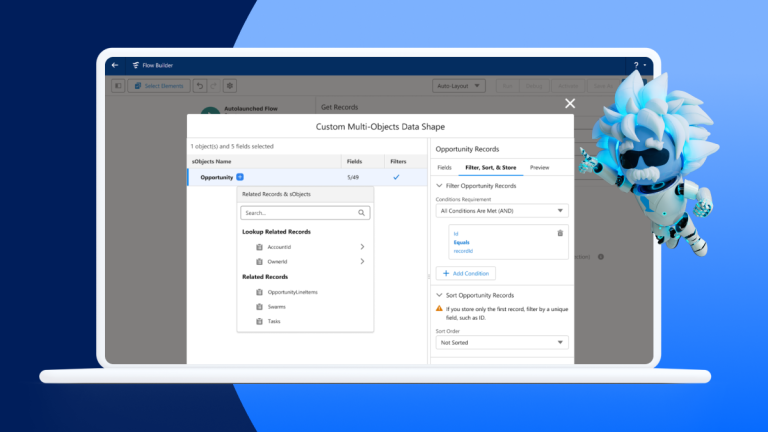The width and height of the screenshot is (768, 432).
Task: Open the help question mark menu
Action: (636, 65)
